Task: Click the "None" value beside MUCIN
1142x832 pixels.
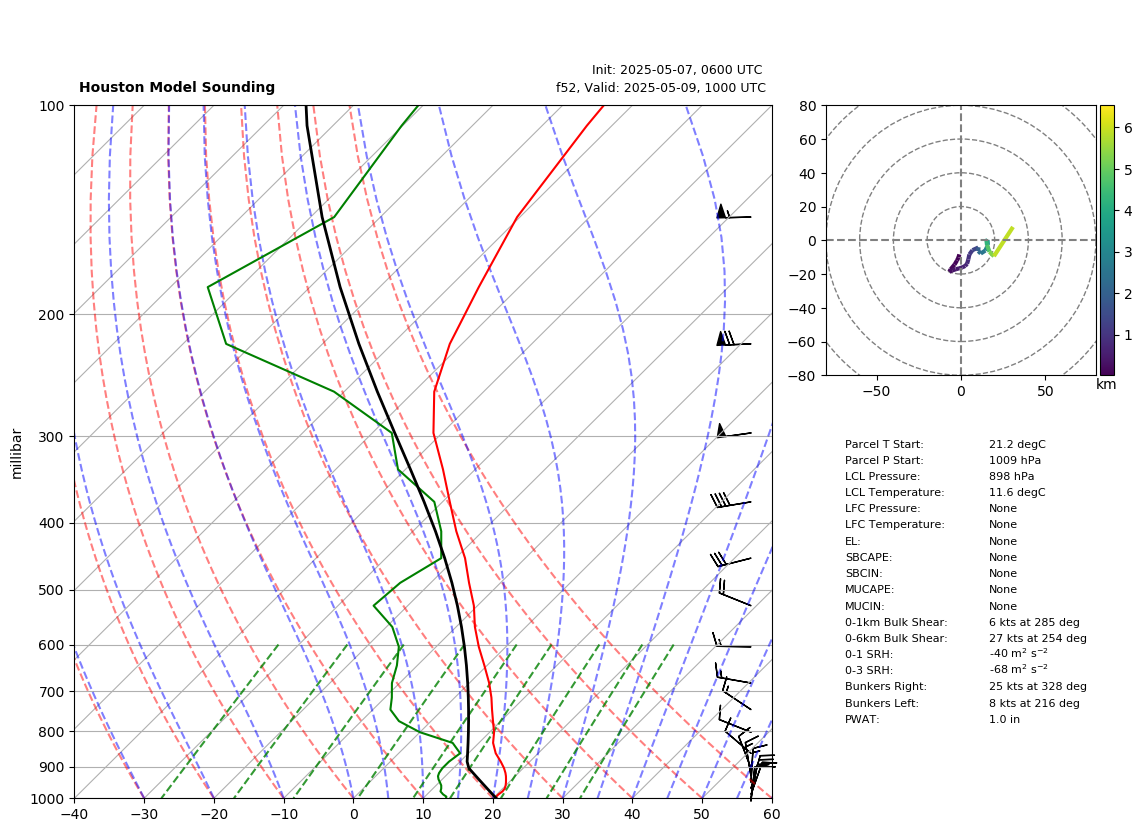Action: (x=1003, y=606)
